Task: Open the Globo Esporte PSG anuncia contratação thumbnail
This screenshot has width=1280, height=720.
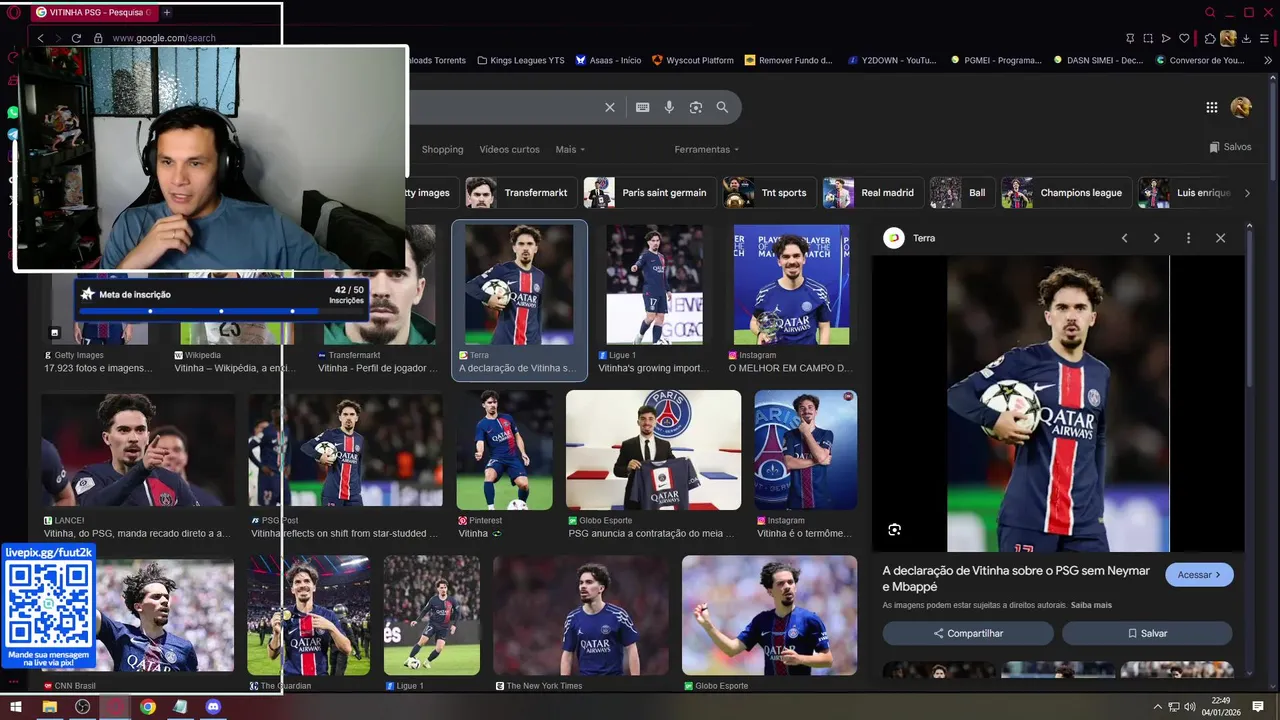Action: [x=653, y=450]
